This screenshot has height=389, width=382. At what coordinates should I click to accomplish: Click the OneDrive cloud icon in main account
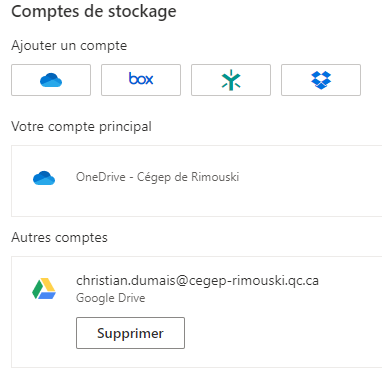[44, 178]
